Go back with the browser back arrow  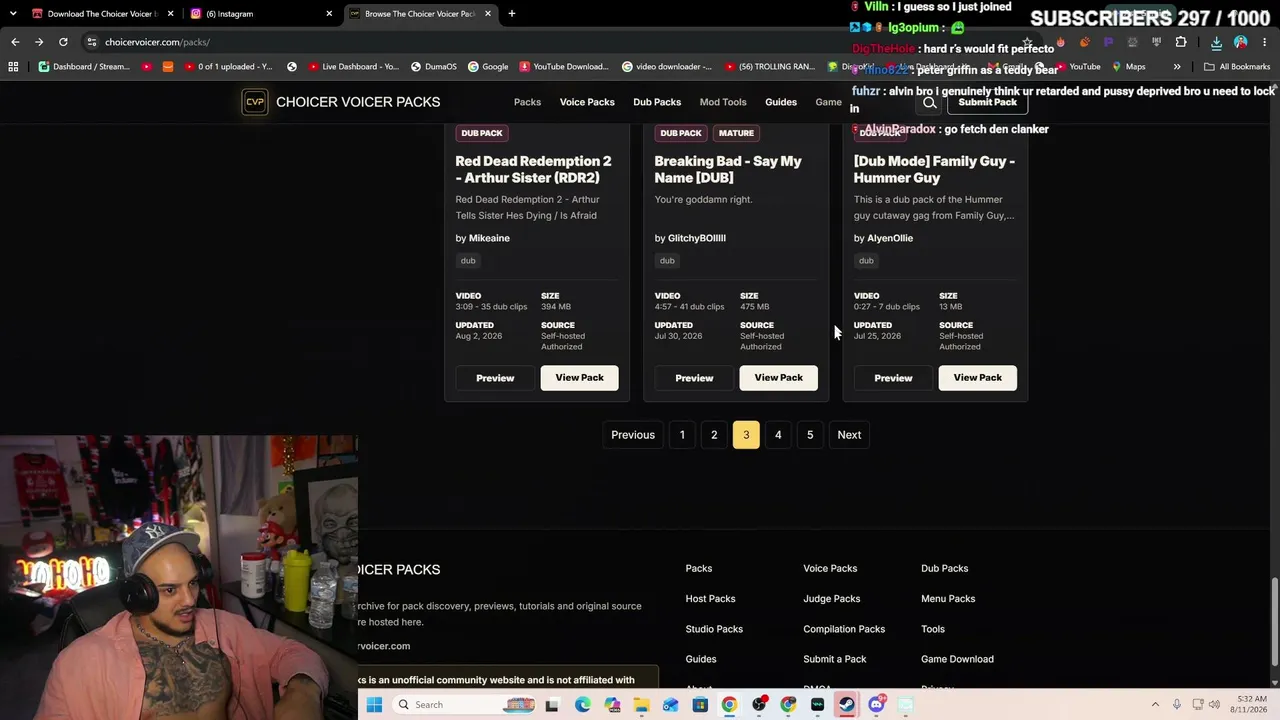pos(15,42)
